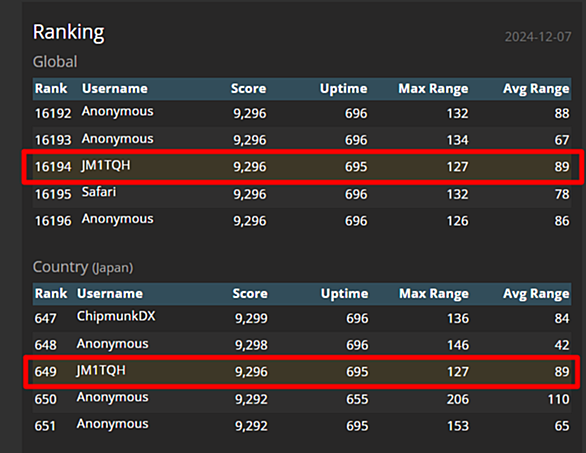Click the Country Score column header
The image size is (586, 453).
250,293
